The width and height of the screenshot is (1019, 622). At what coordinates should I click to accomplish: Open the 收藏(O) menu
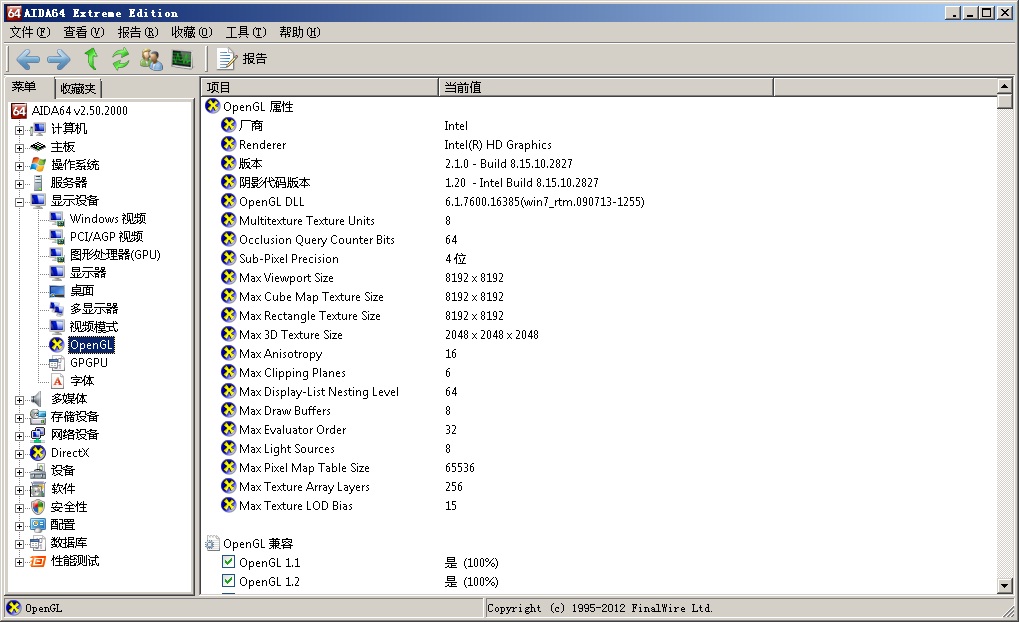(x=192, y=32)
